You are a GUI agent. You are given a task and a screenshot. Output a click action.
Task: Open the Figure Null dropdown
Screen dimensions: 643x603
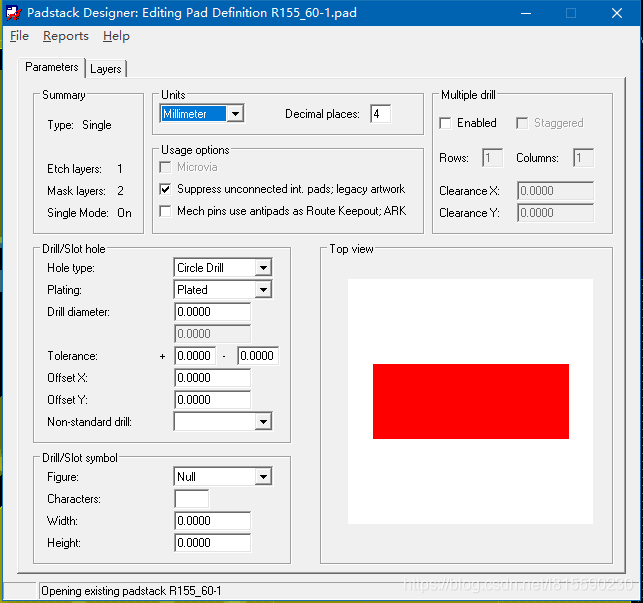point(223,477)
